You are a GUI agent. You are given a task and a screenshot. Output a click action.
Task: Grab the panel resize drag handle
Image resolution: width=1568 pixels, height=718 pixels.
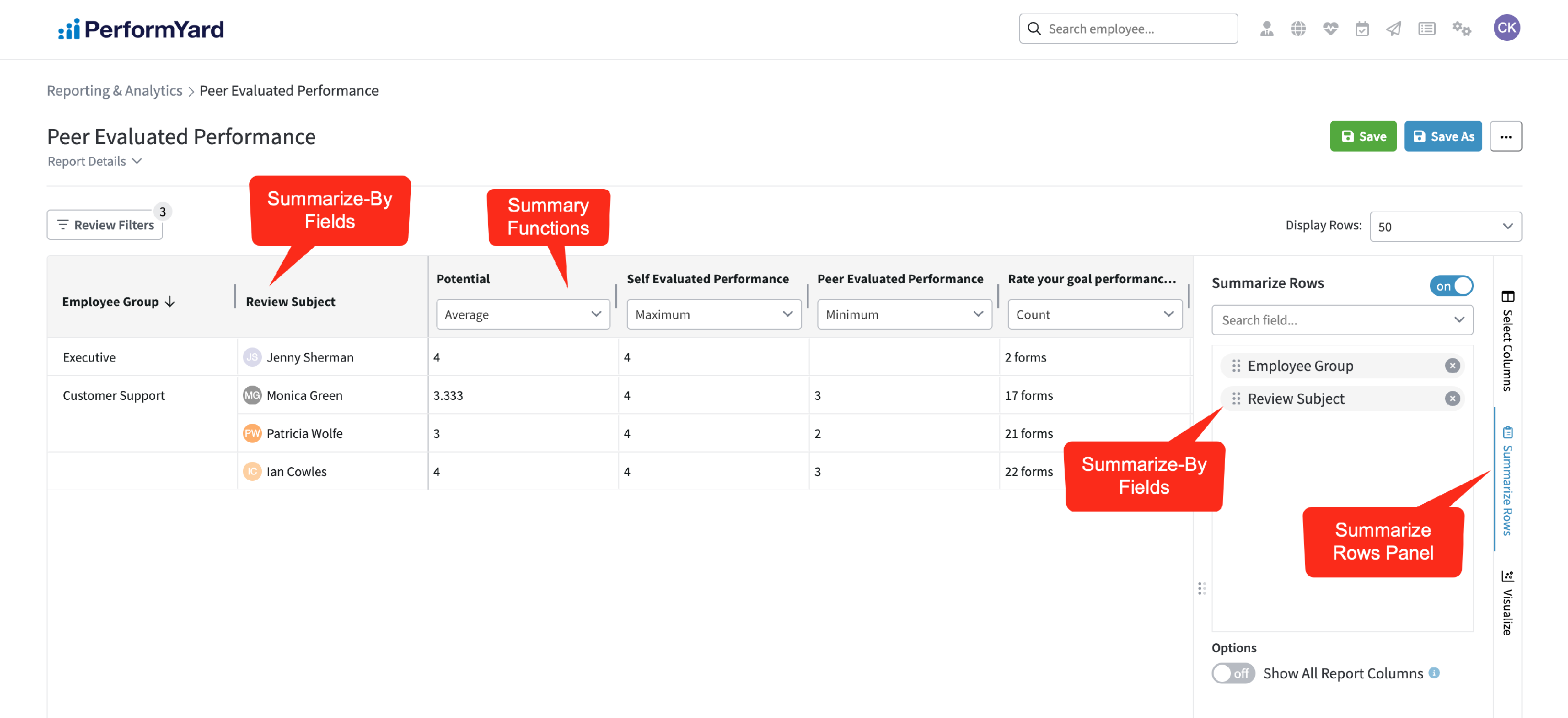pyautogui.click(x=1201, y=588)
